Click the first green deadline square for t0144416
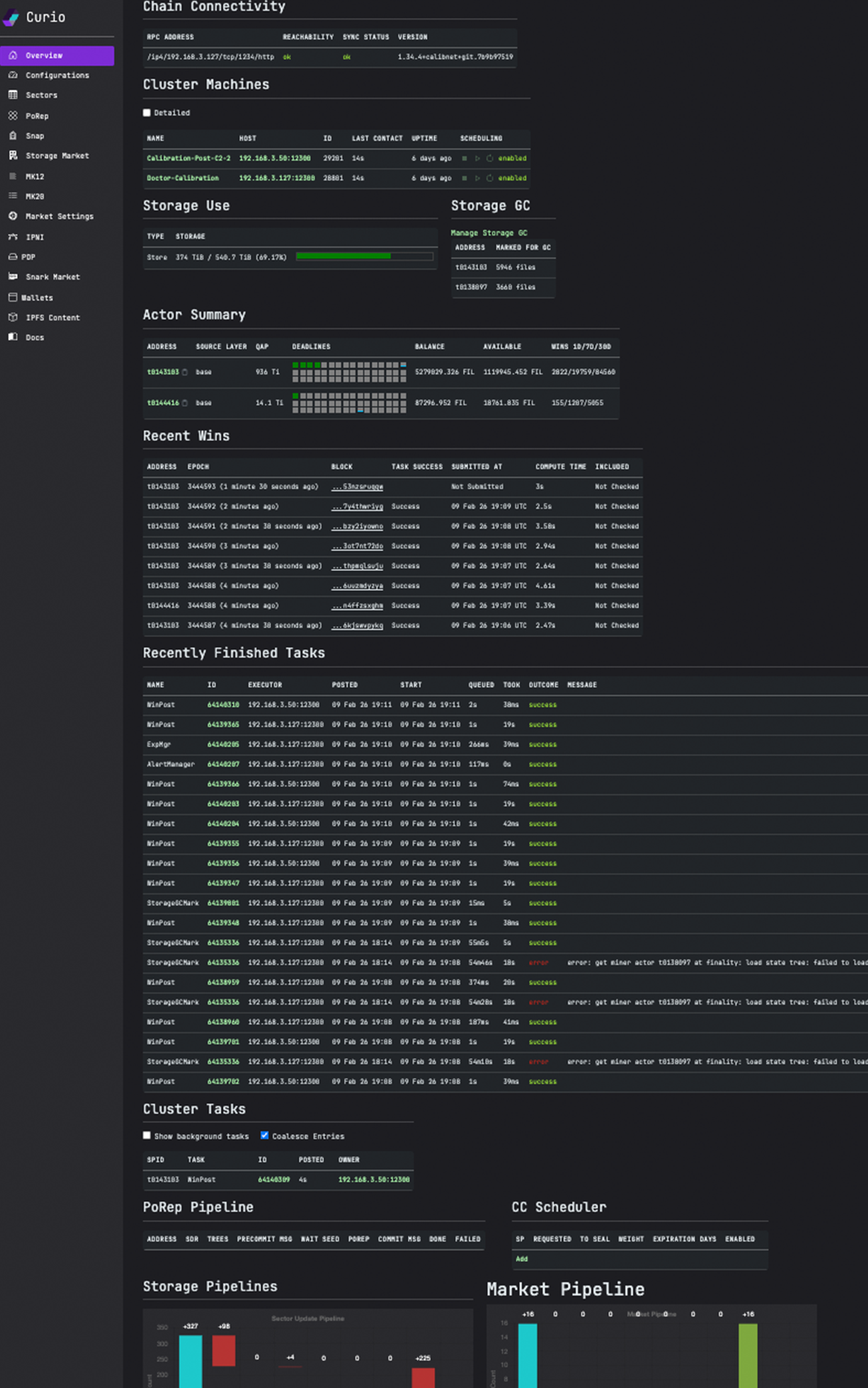This screenshot has width=868, height=1388. tap(296, 396)
